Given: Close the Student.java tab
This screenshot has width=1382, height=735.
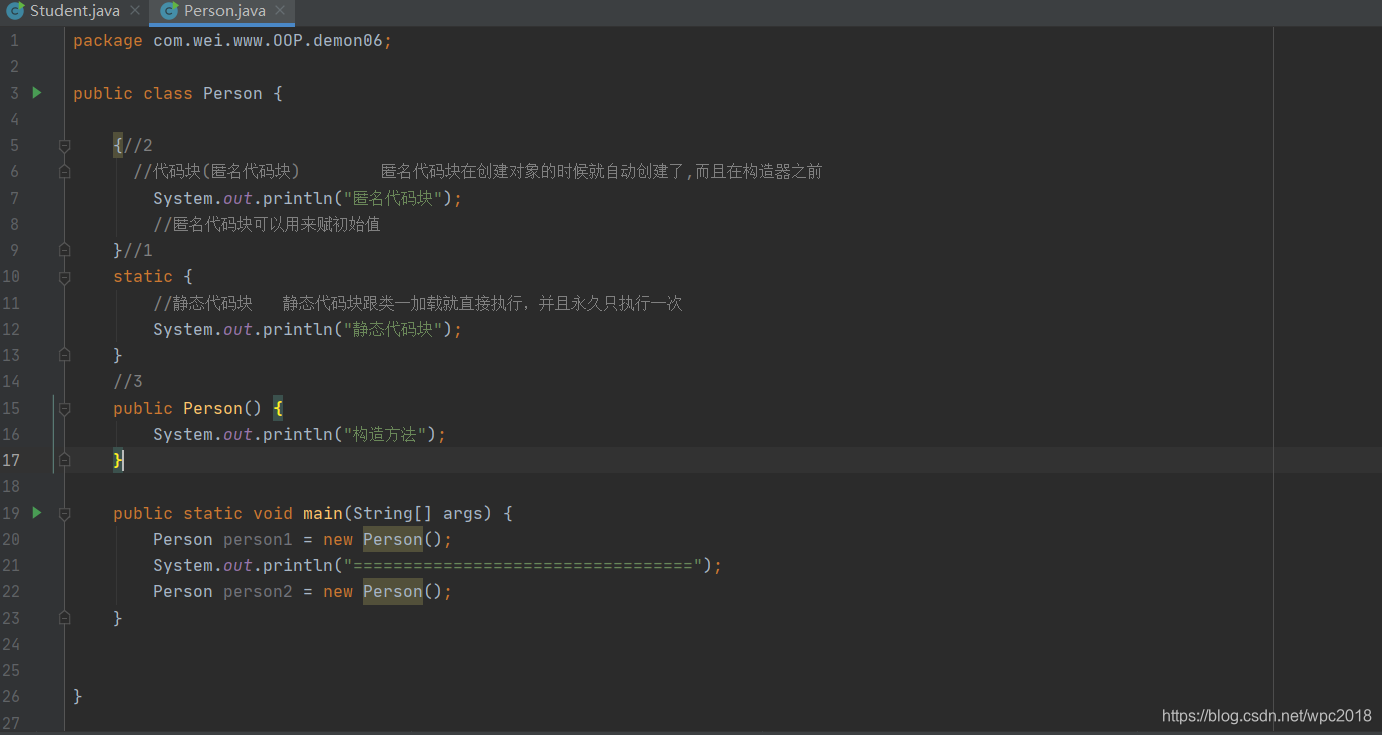Looking at the screenshot, I should click(x=135, y=11).
